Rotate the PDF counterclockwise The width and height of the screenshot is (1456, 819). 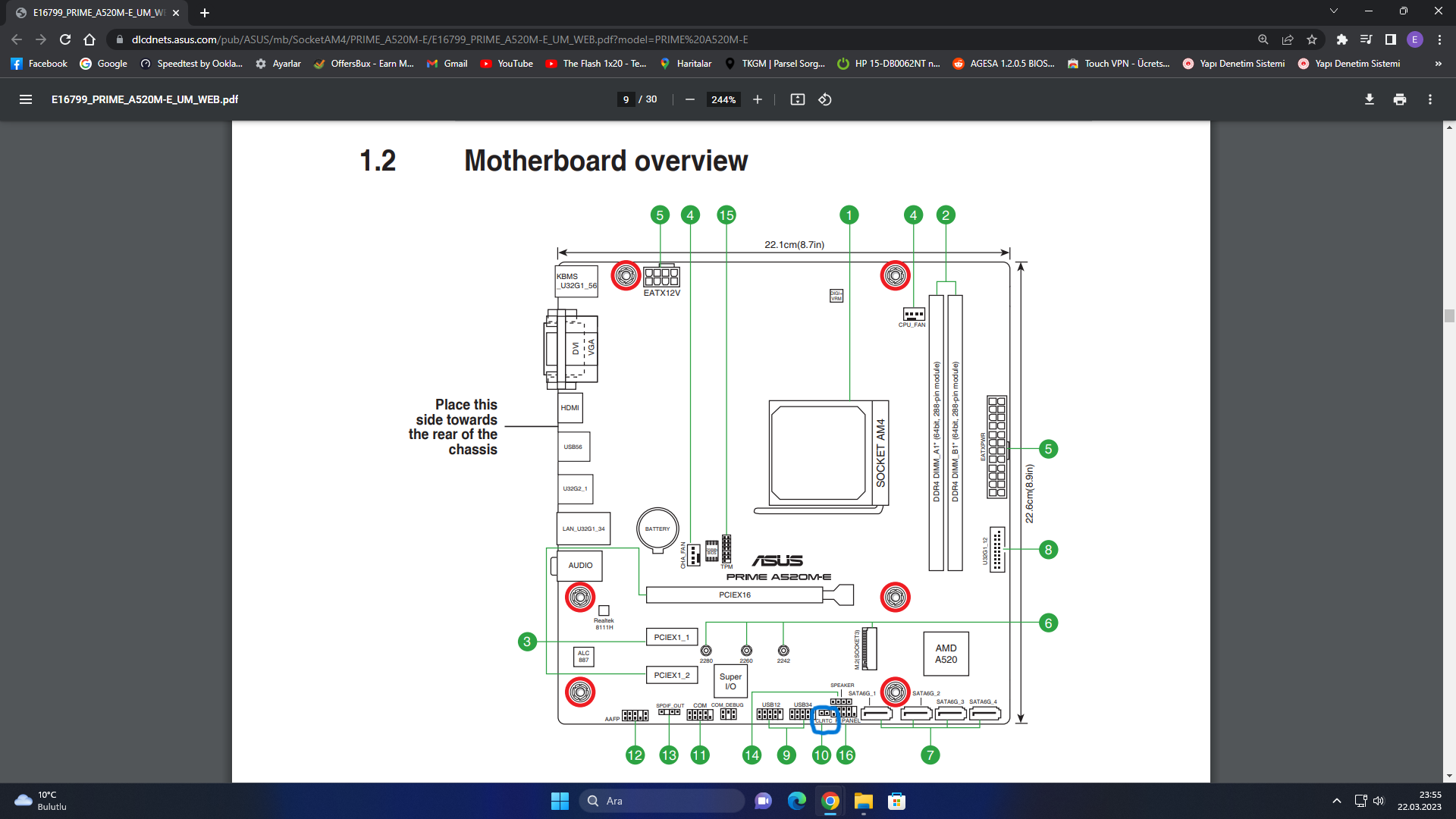[825, 99]
